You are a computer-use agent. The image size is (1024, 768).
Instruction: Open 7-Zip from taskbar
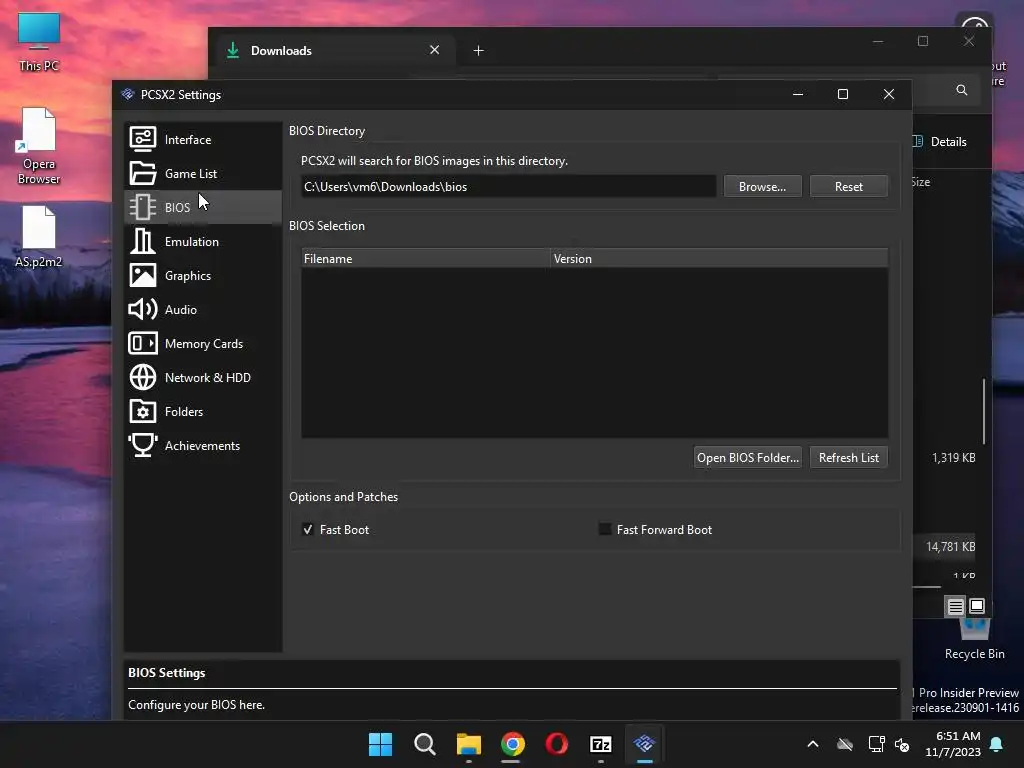(x=601, y=744)
